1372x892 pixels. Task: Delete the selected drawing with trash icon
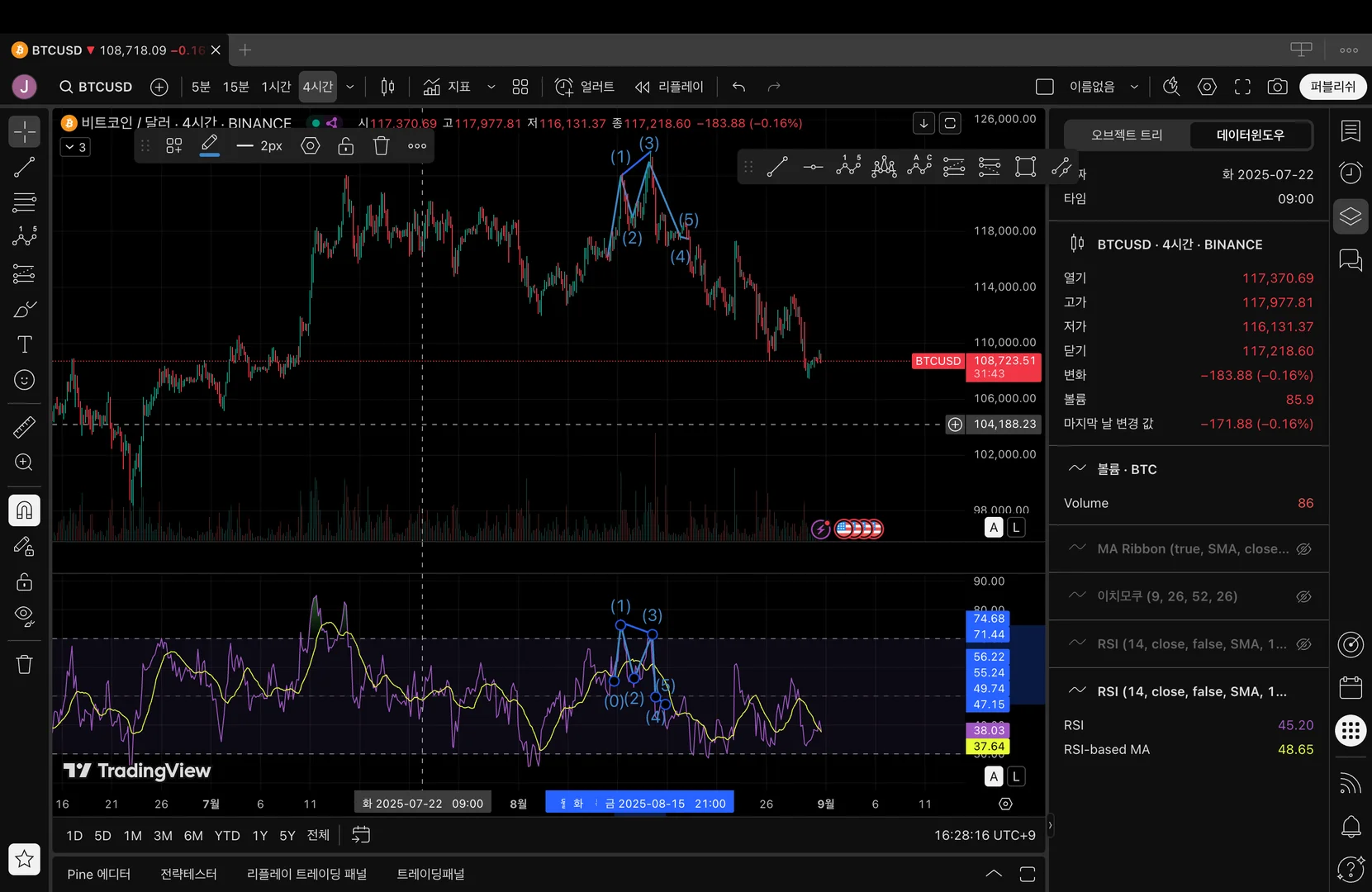tap(381, 146)
